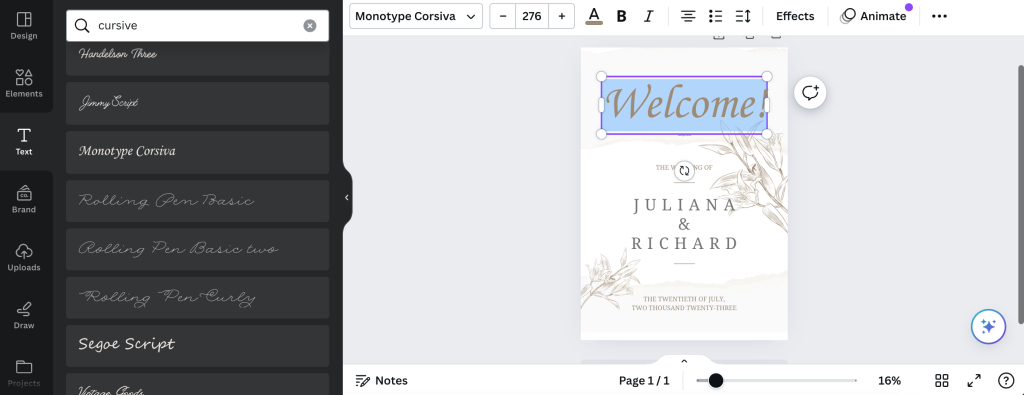Click the rotate handle icon on canvas
1024x395 pixels.
point(684,171)
